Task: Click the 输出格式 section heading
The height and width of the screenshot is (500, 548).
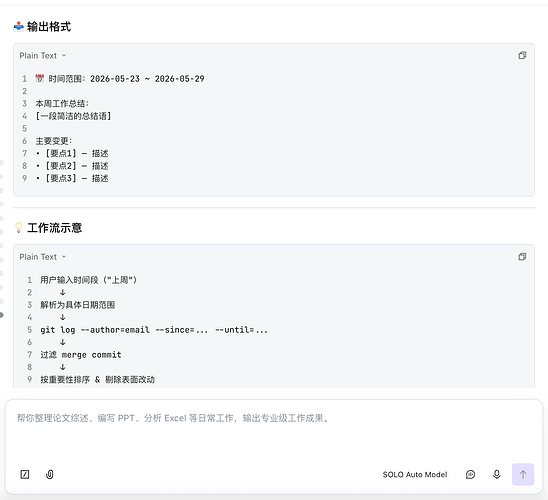Action: point(42,27)
